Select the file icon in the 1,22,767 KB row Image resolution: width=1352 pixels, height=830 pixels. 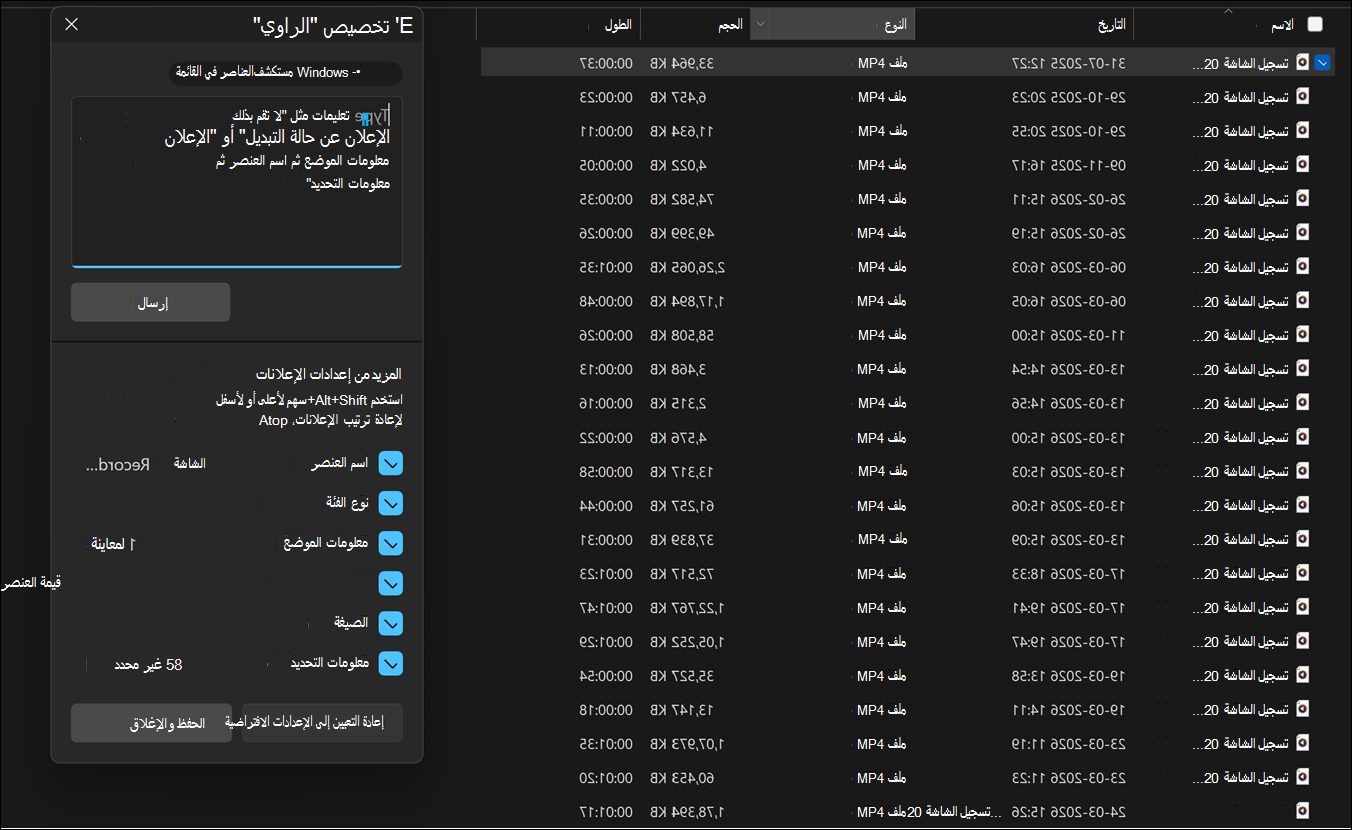pos(1302,606)
